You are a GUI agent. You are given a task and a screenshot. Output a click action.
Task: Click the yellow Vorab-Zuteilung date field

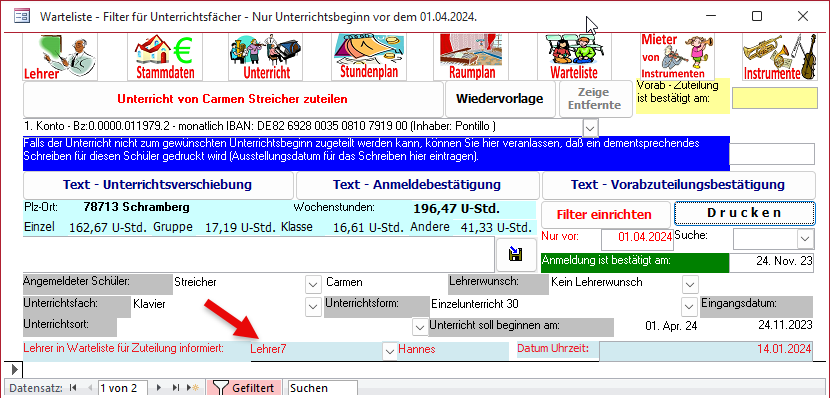click(774, 98)
